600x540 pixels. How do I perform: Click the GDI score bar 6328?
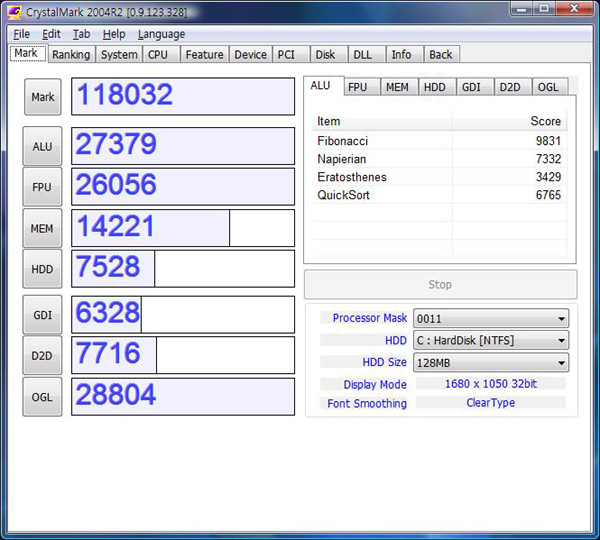183,315
